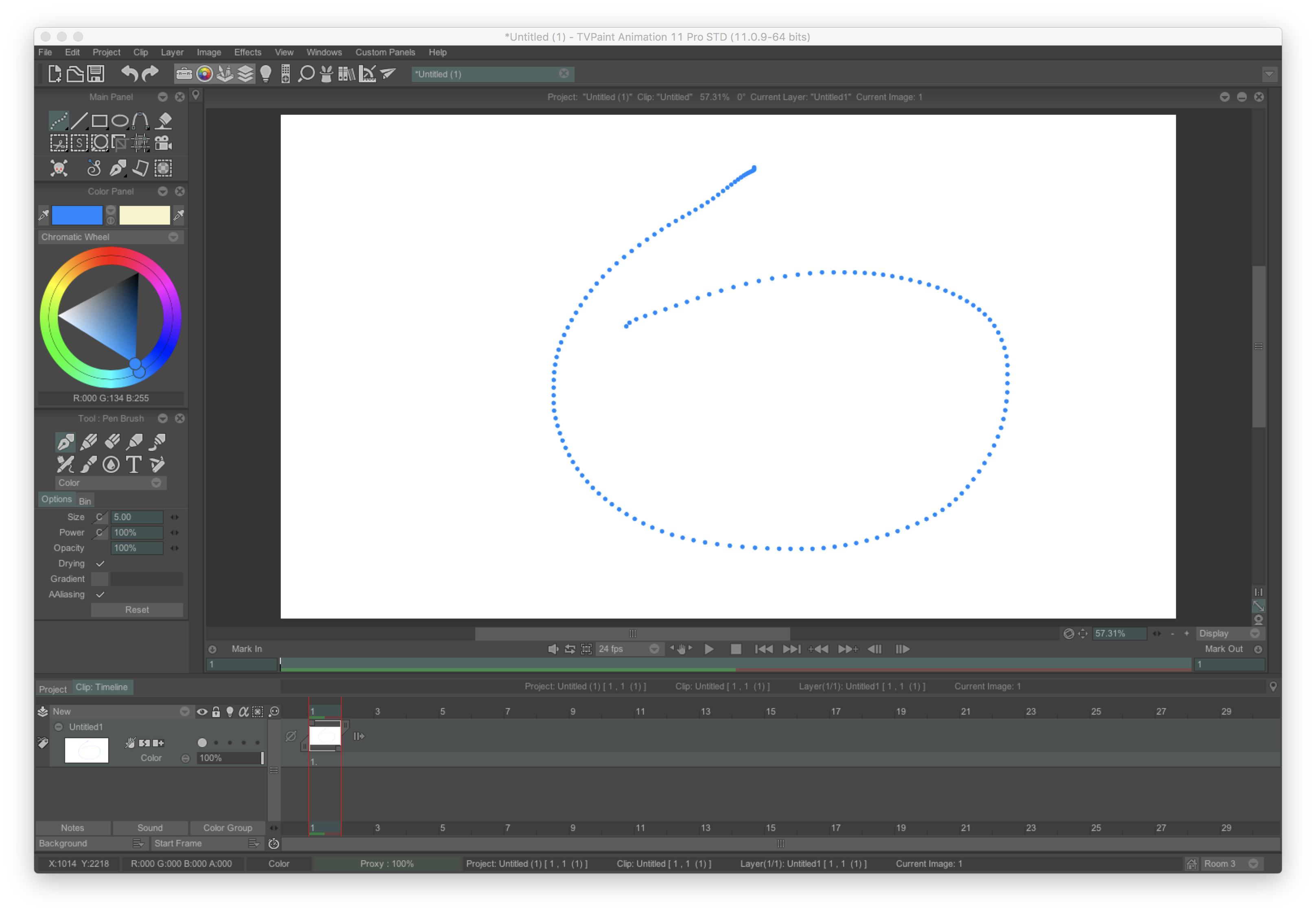Switch to the Bin tab
Image resolution: width=1316 pixels, height=914 pixels.
pyautogui.click(x=85, y=501)
